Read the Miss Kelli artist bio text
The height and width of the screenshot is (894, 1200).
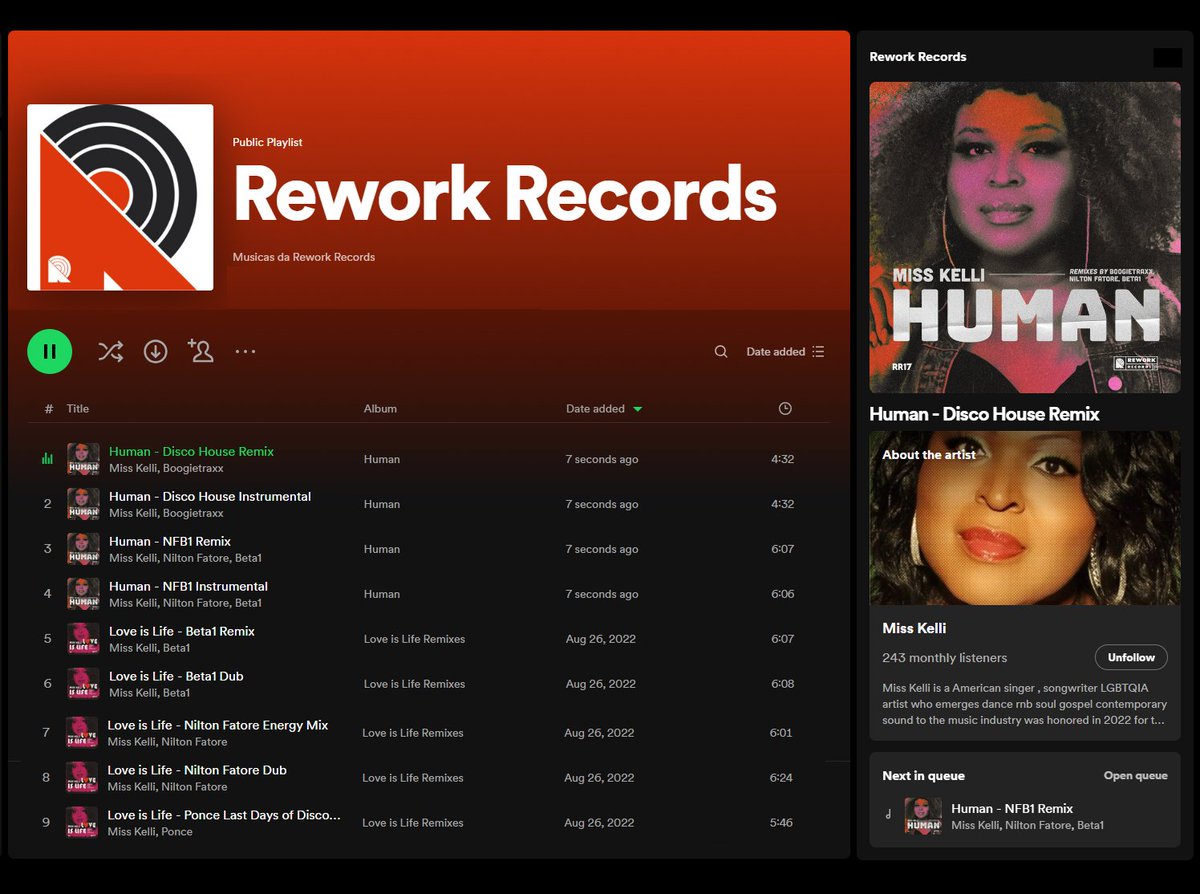1024,704
